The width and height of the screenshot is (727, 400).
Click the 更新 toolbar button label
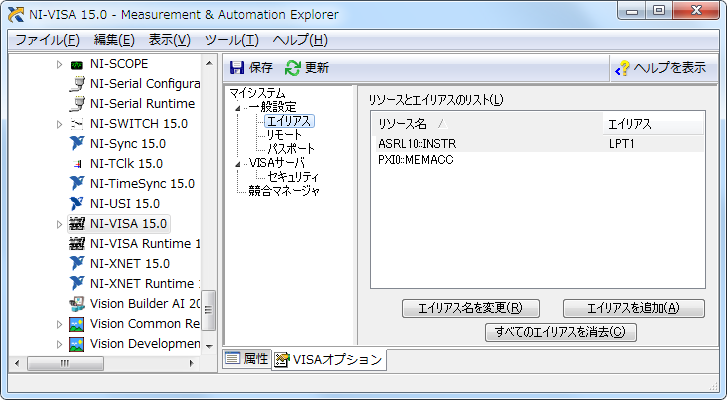tap(317, 68)
